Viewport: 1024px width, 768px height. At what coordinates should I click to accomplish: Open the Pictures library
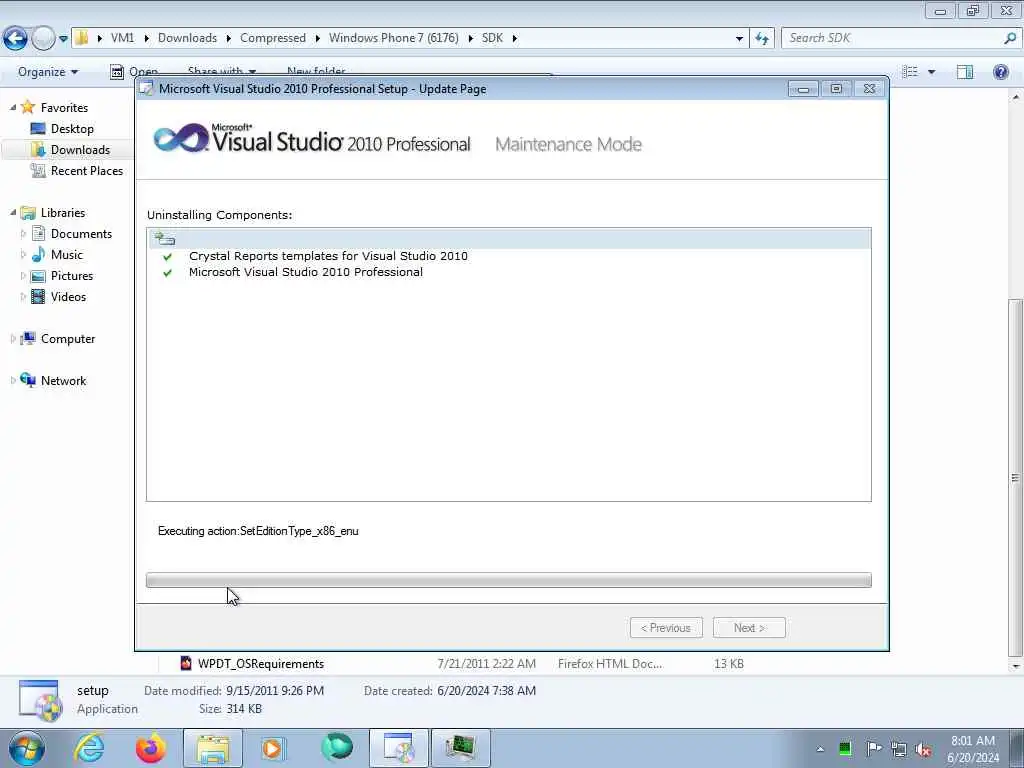tap(72, 276)
